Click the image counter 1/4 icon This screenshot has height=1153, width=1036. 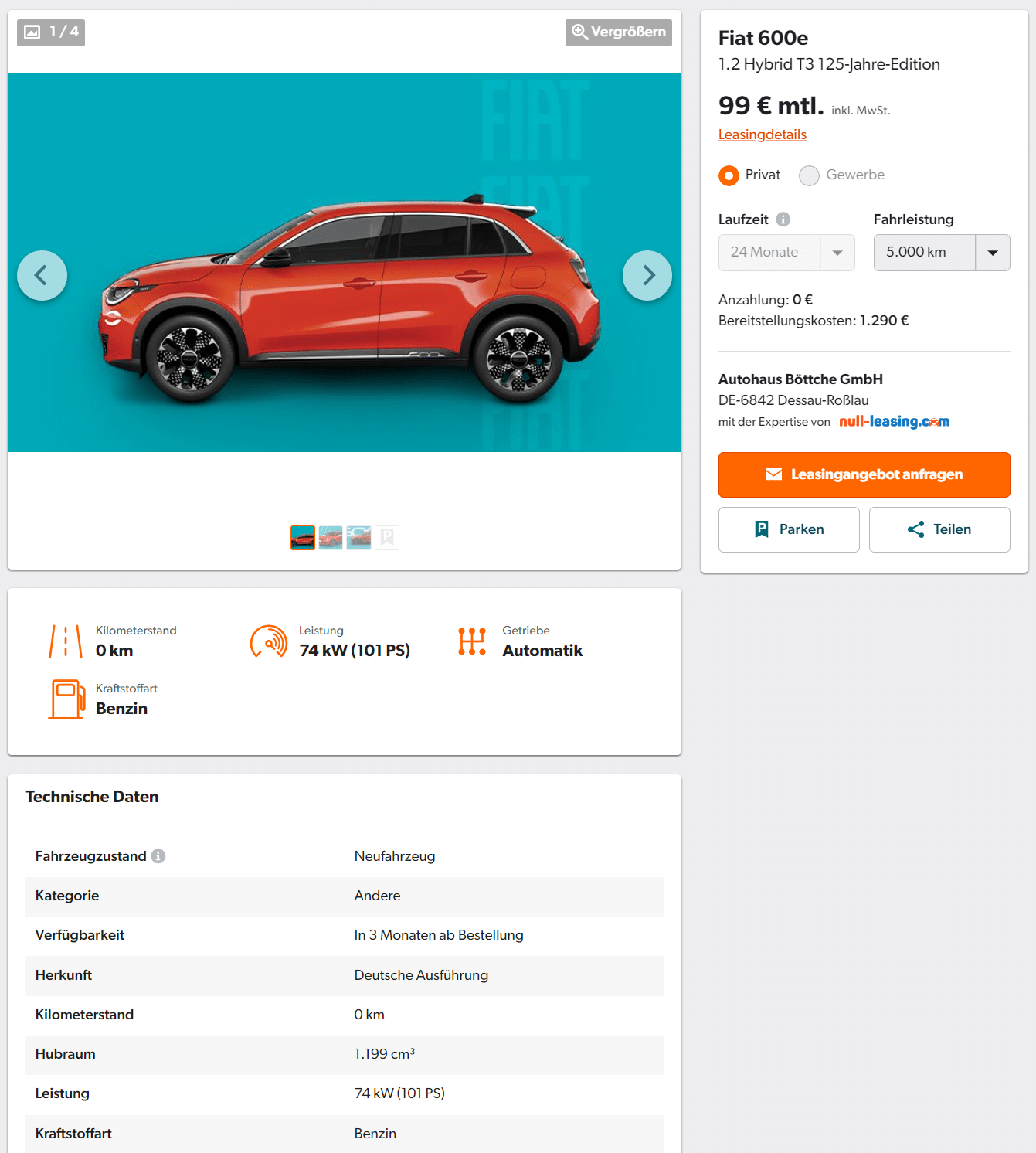pos(51,32)
